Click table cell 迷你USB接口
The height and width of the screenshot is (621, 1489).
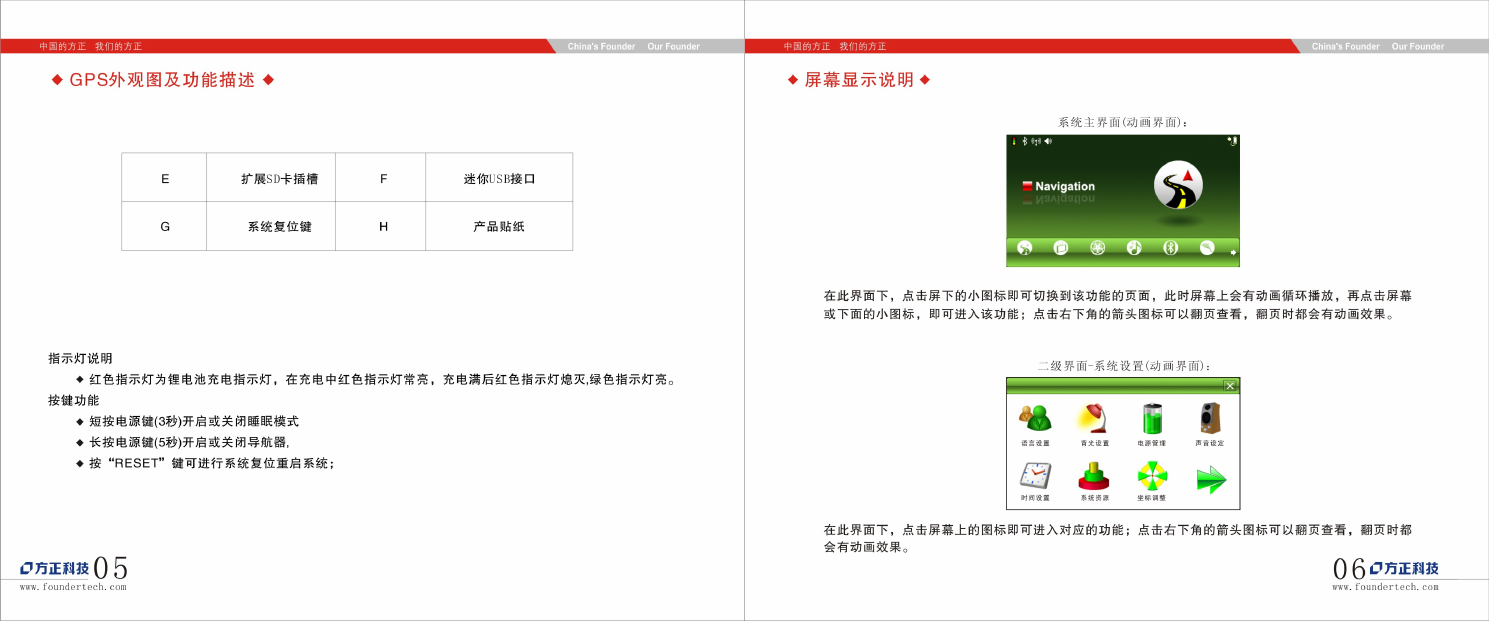pos(499,178)
